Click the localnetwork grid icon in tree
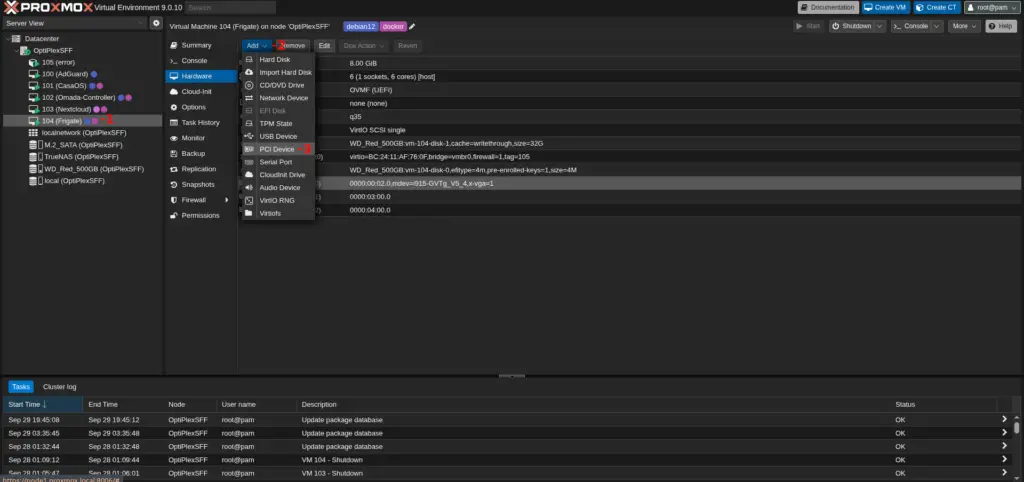 pos(35,133)
